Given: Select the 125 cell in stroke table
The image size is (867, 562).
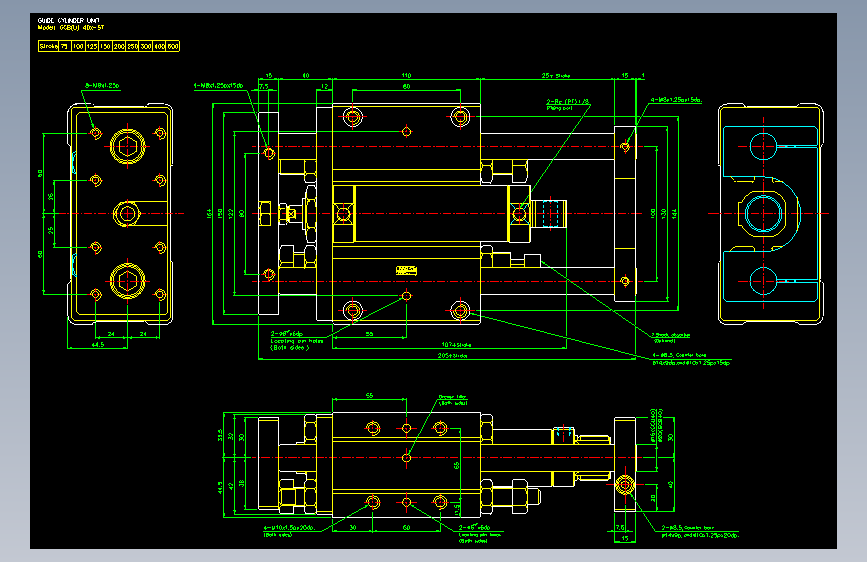Looking at the screenshot, I should (92, 46).
